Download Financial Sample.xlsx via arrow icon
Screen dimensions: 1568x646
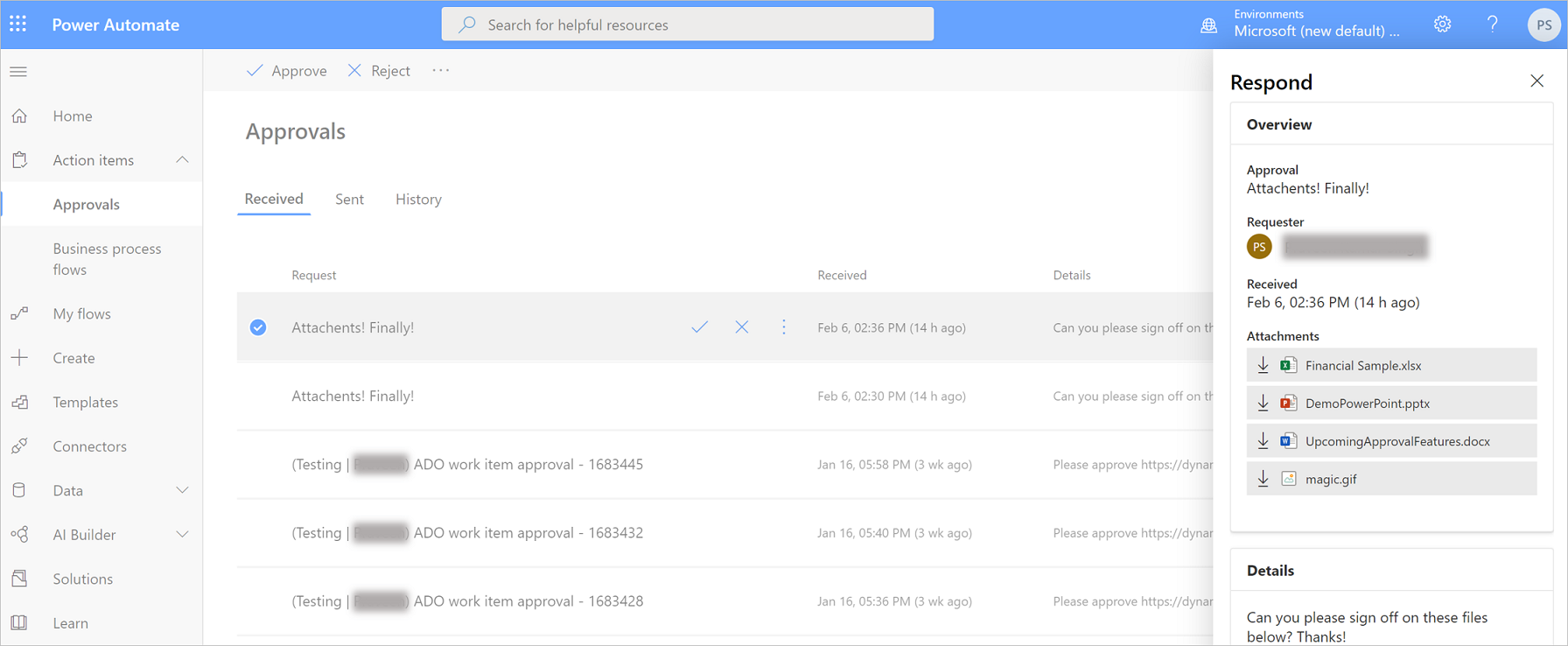click(1263, 366)
